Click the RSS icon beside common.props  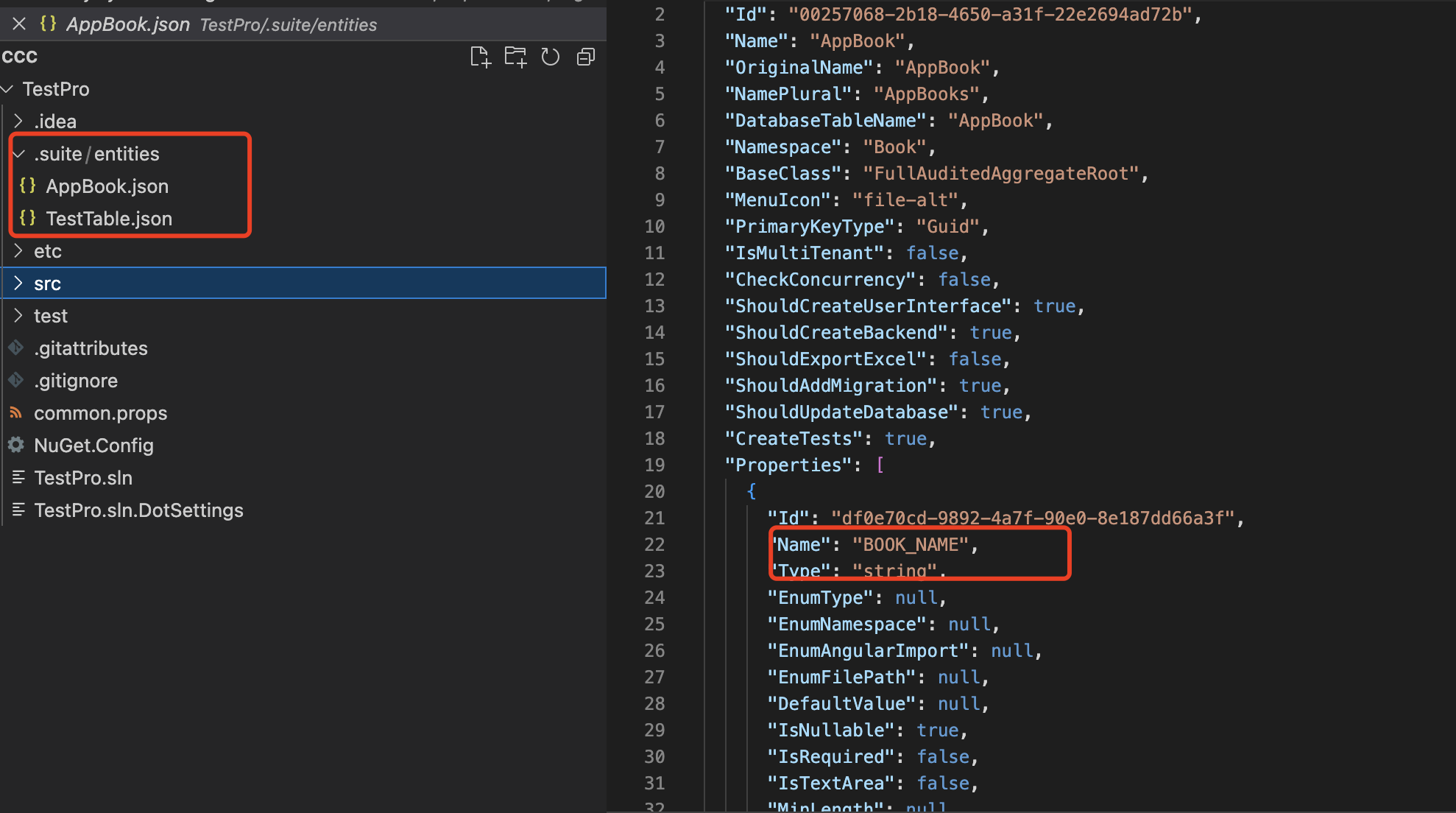click(16, 412)
